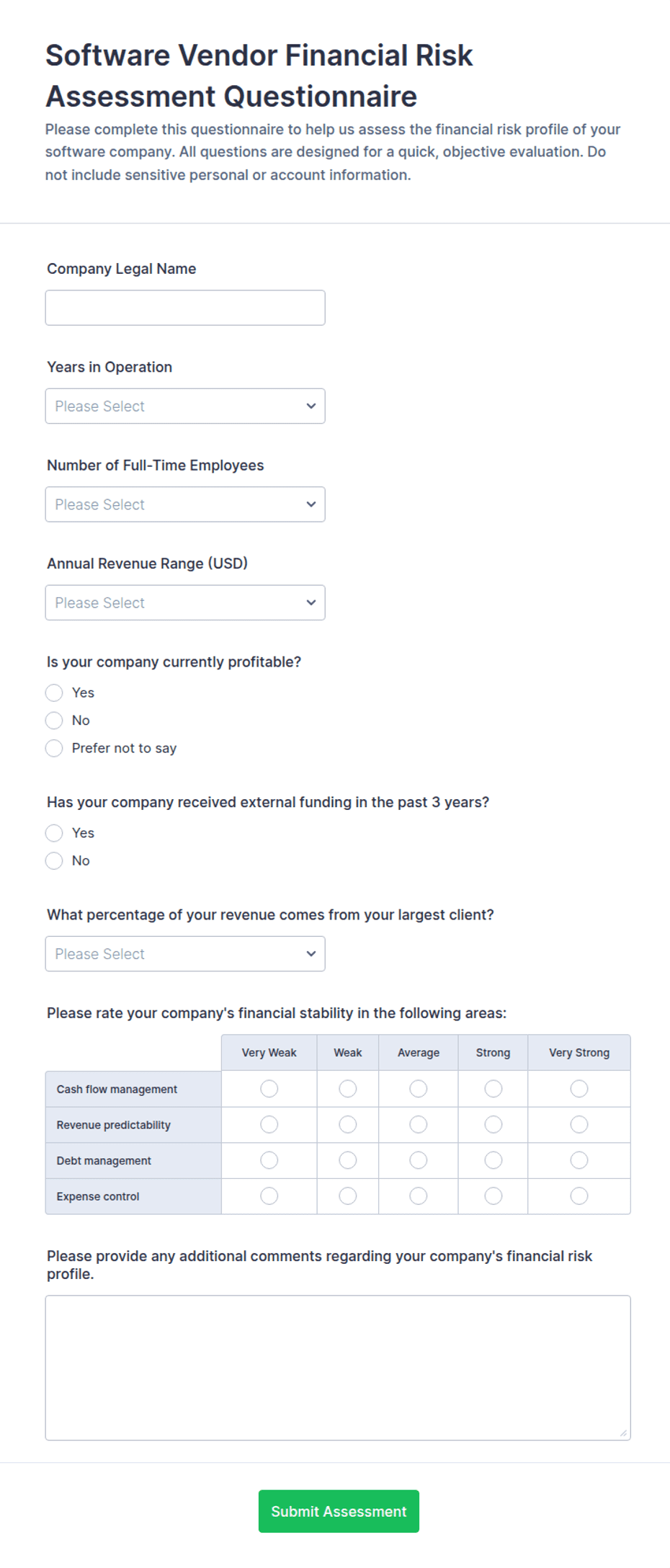Select Yes for external funding received
Screen dimensions: 670x1568
click(x=54, y=833)
